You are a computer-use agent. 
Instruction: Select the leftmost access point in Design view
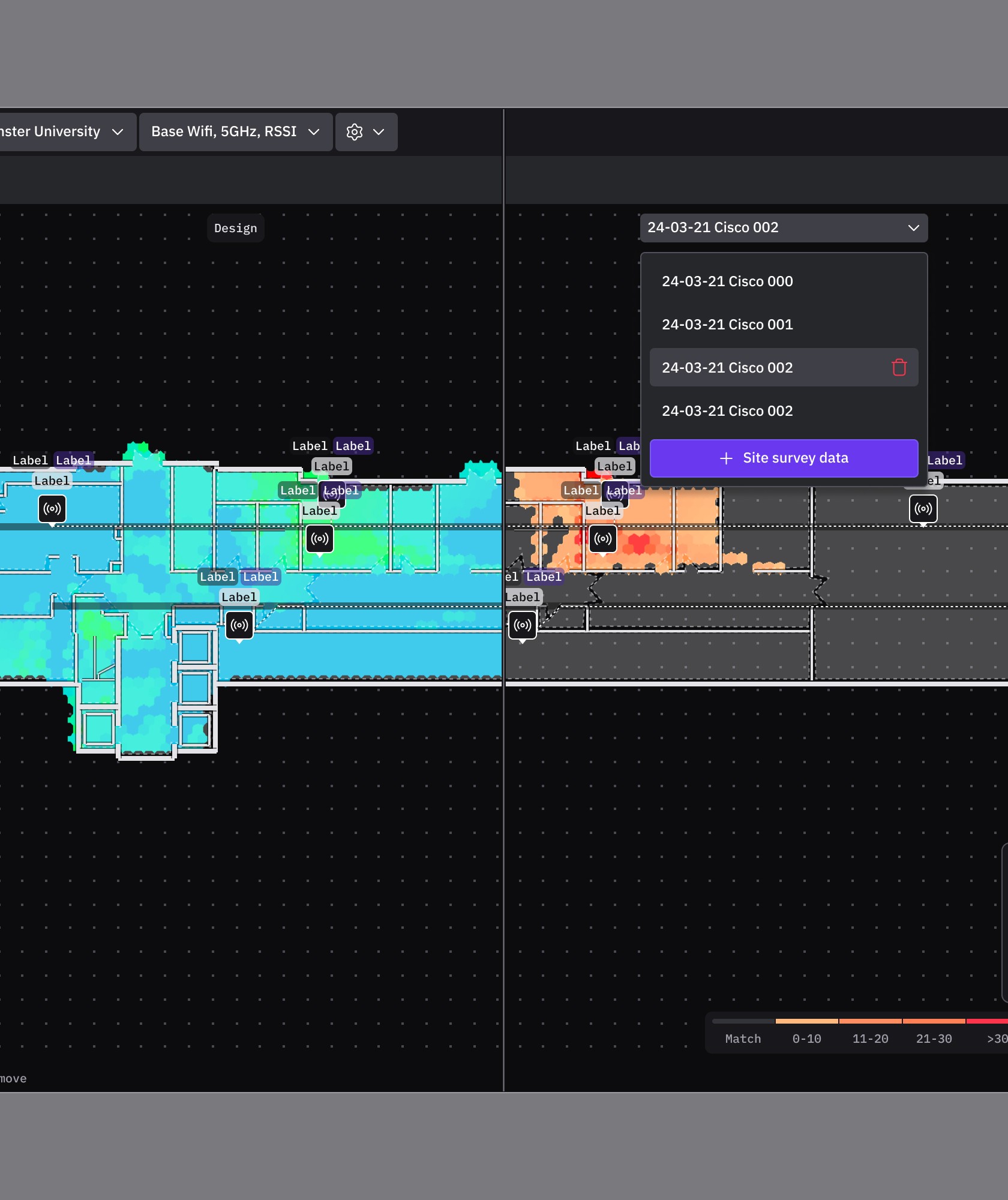52,509
